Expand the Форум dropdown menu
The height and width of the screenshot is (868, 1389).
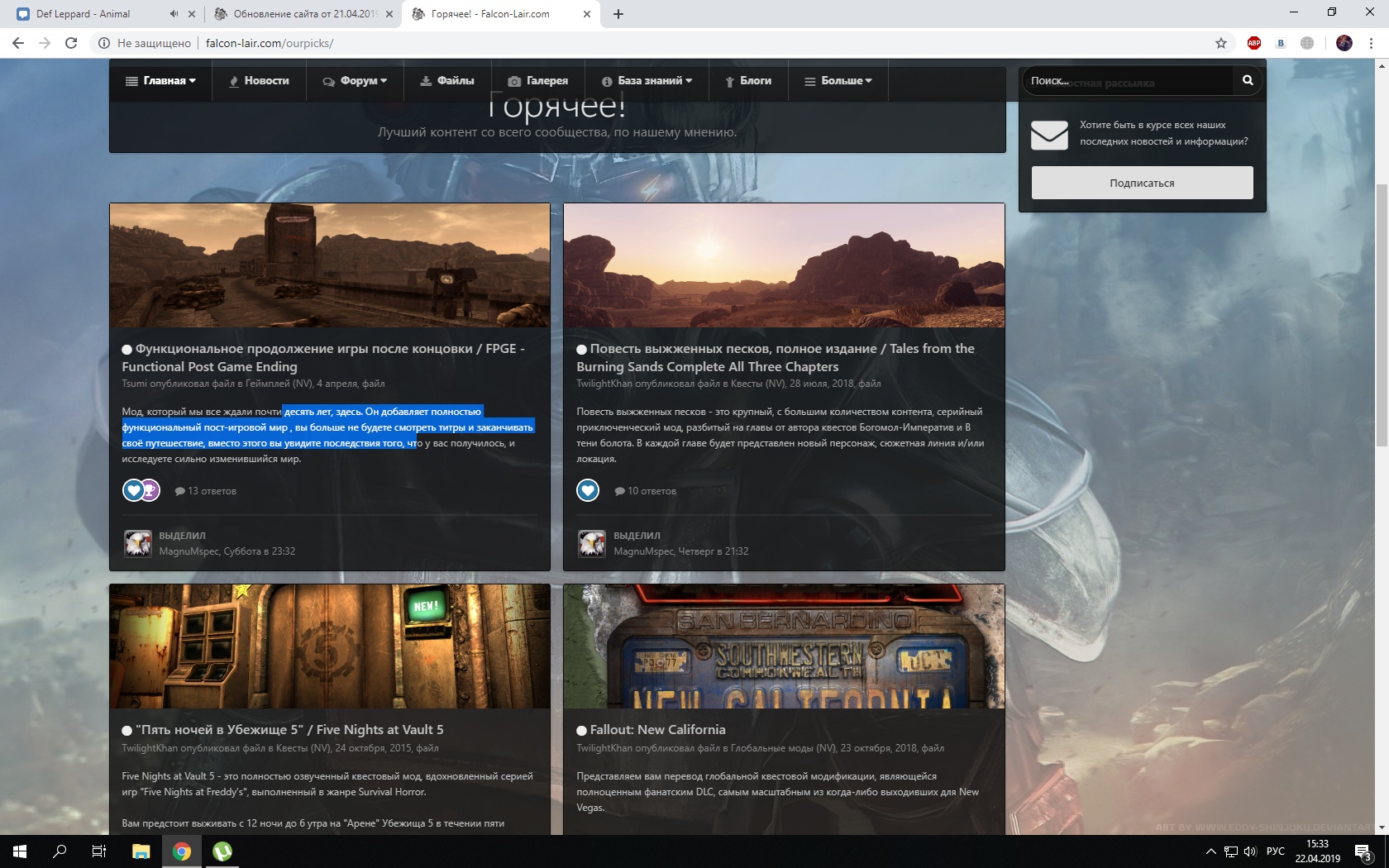[355, 81]
